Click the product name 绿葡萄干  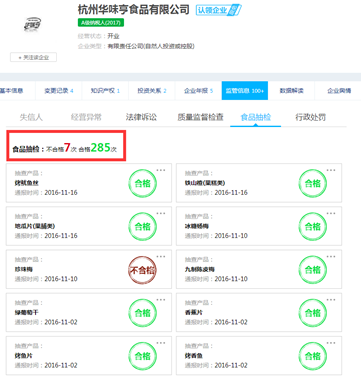tap(27, 313)
